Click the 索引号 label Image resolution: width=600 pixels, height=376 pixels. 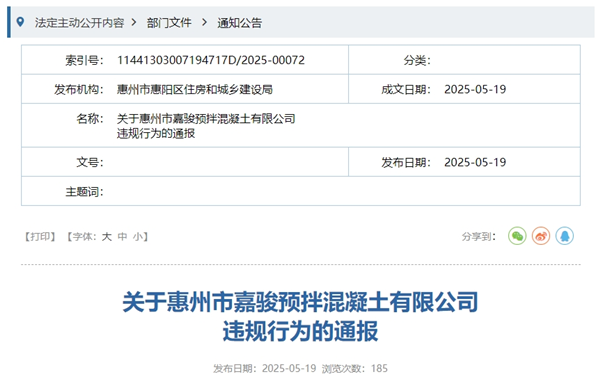point(84,60)
